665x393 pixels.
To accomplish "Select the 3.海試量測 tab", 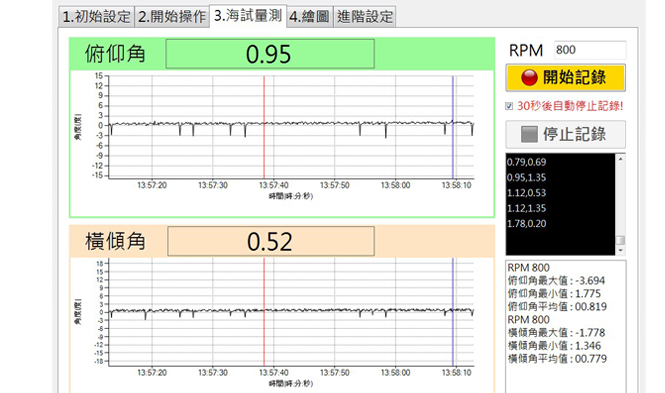I will 248,16.
